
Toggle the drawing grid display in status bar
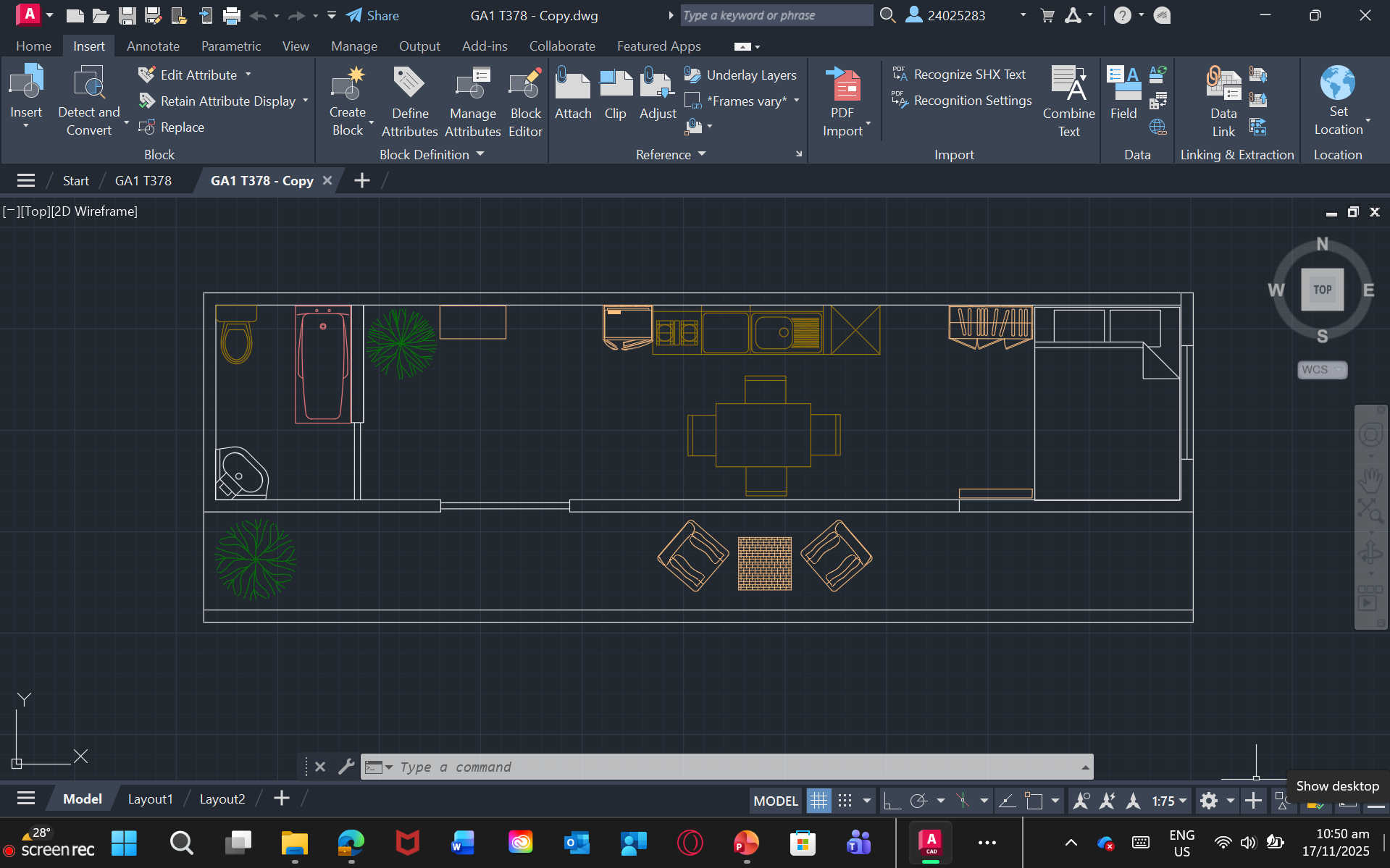(818, 801)
